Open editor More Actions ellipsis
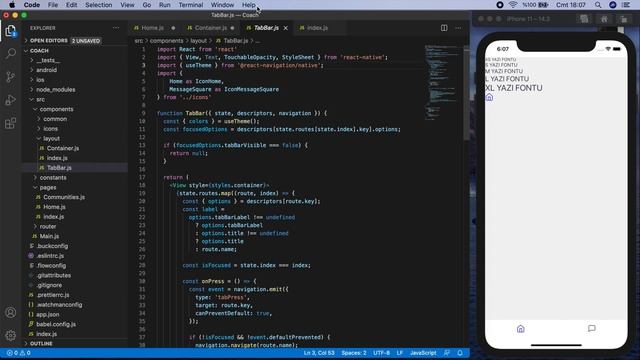The width and height of the screenshot is (640, 360). click(458, 28)
